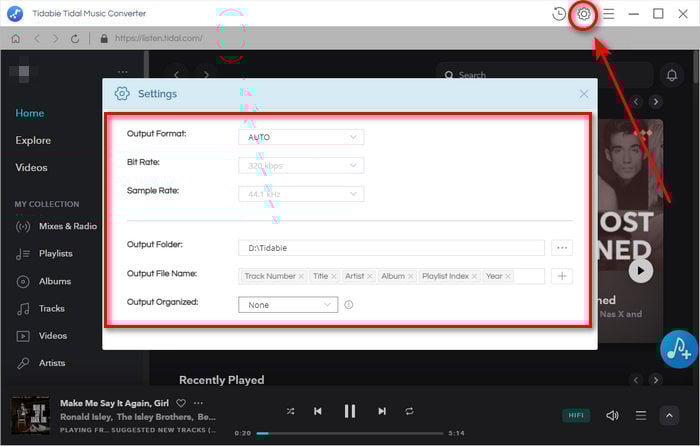Show previous featured carousel item
Image resolution: width=700 pixels, height=446 pixels.
coord(636,102)
